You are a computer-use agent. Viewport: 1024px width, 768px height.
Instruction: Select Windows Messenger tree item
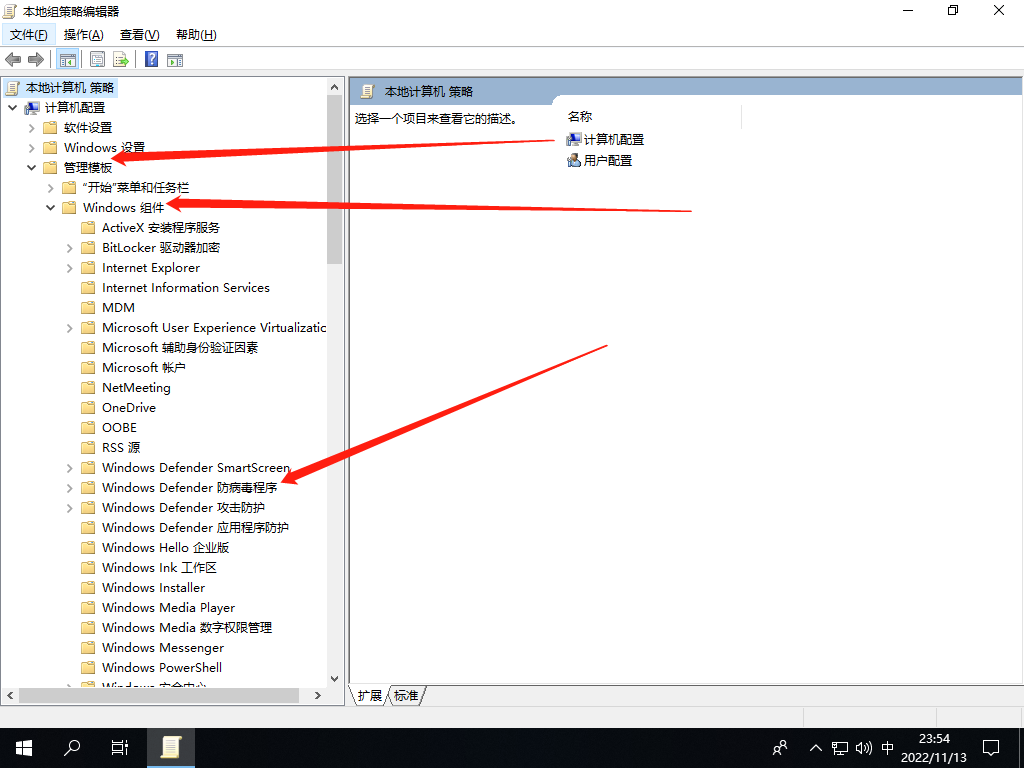pos(163,648)
